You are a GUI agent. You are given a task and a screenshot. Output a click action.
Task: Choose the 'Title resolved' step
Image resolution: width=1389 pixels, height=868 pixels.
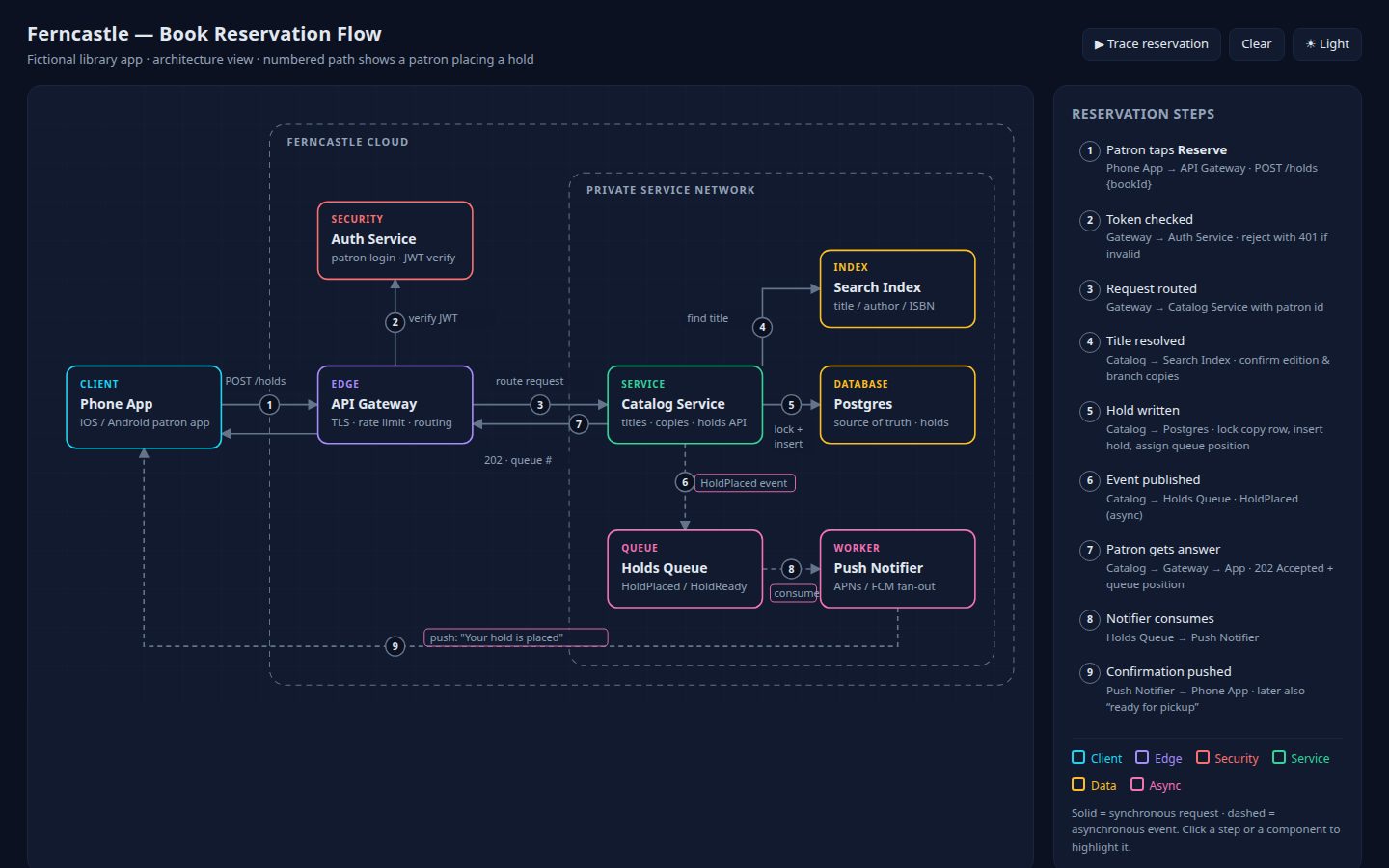tap(1208, 358)
